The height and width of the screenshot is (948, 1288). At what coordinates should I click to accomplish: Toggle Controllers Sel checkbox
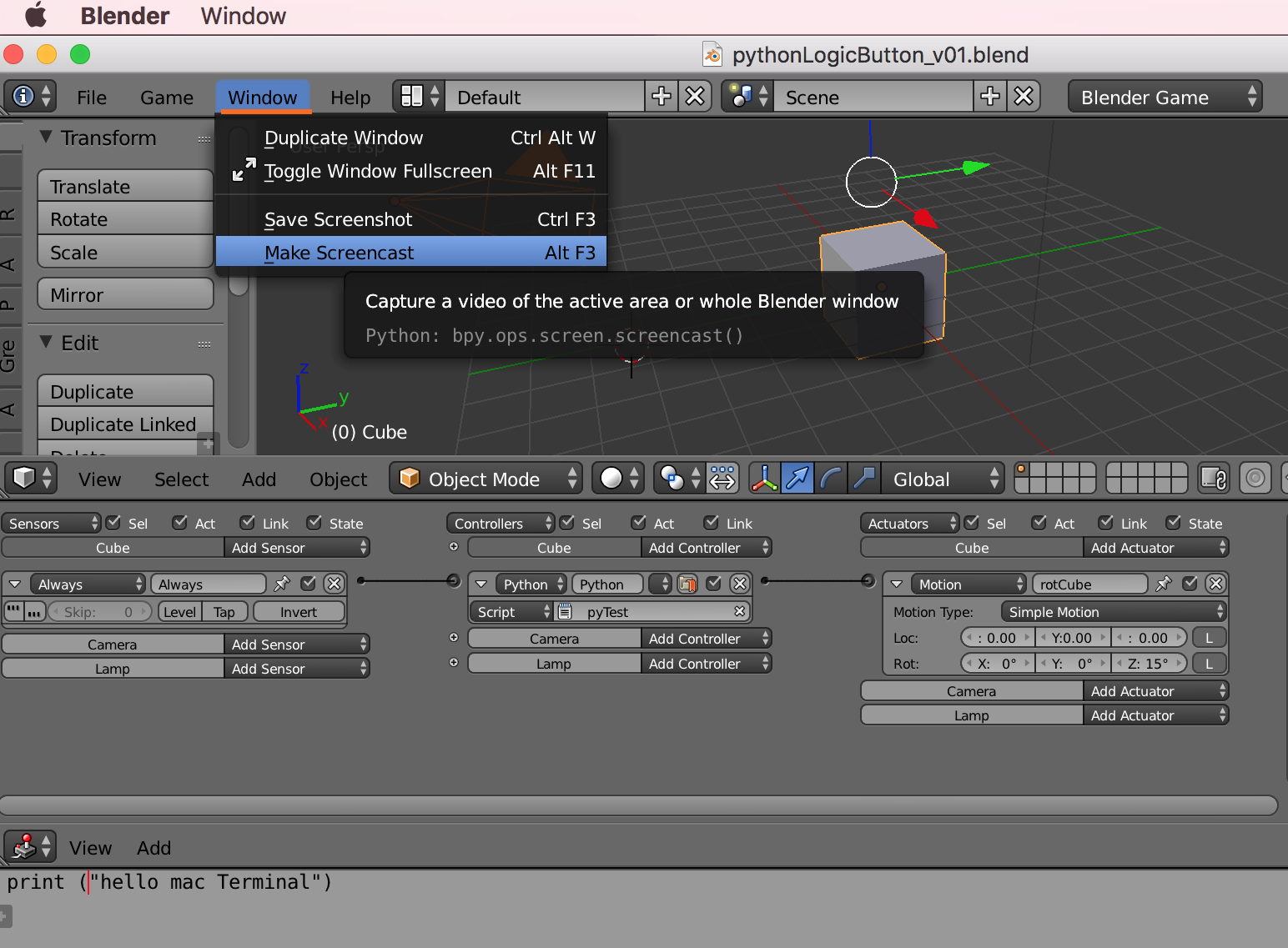[x=567, y=522]
